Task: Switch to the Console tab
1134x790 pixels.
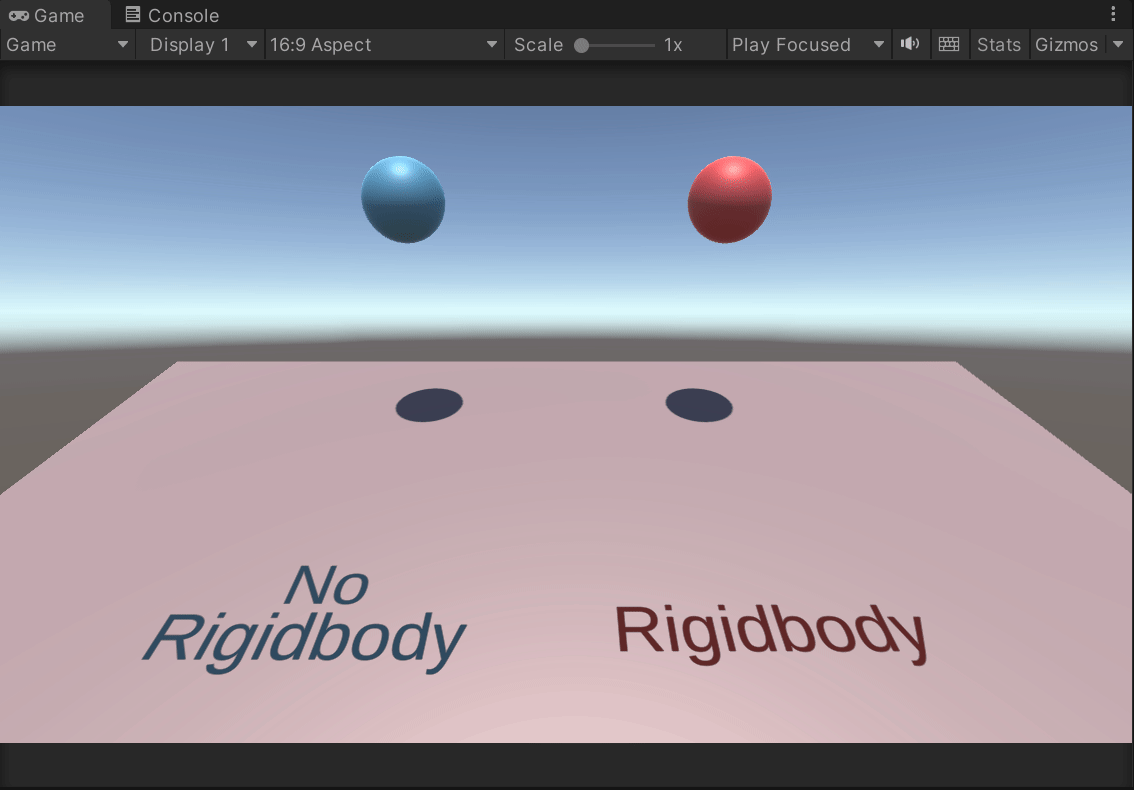Action: coord(170,15)
